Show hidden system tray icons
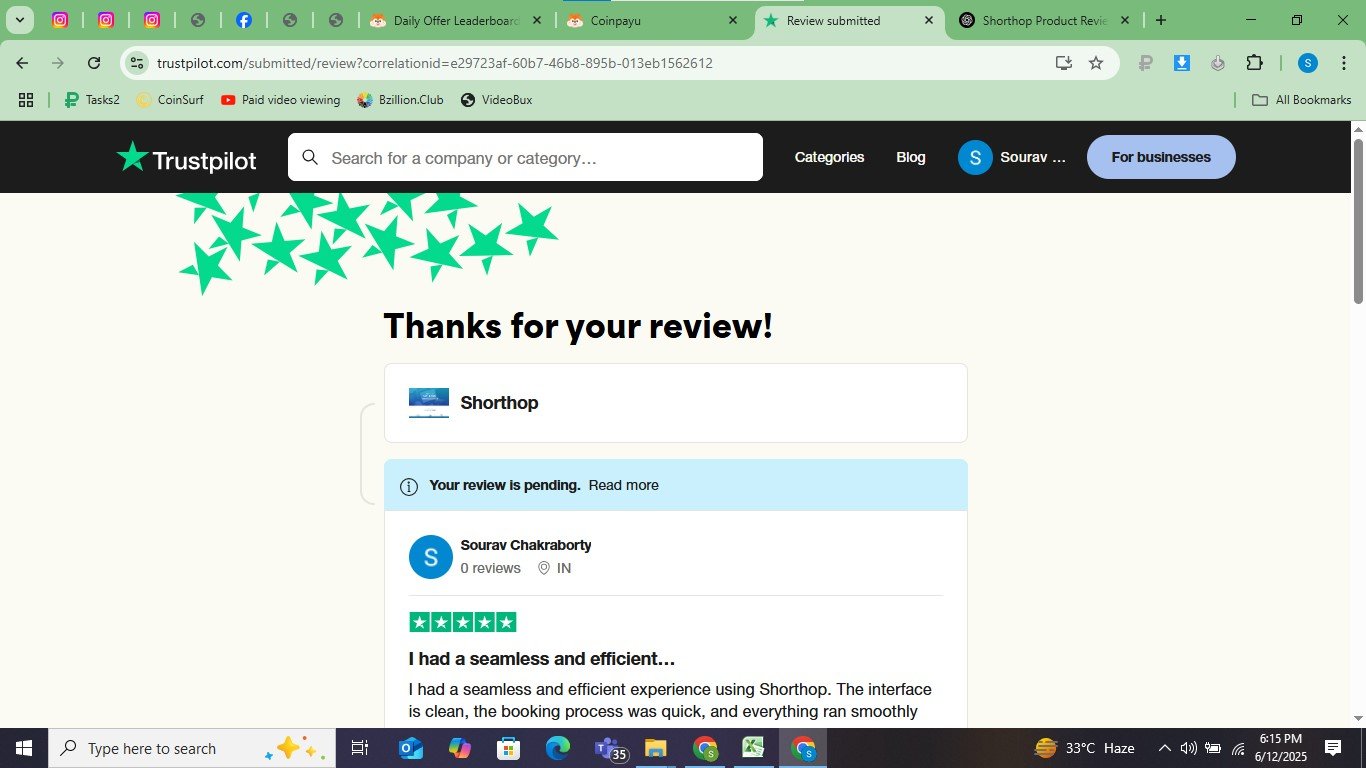Screen dimensions: 1366x768 (x=1164, y=748)
